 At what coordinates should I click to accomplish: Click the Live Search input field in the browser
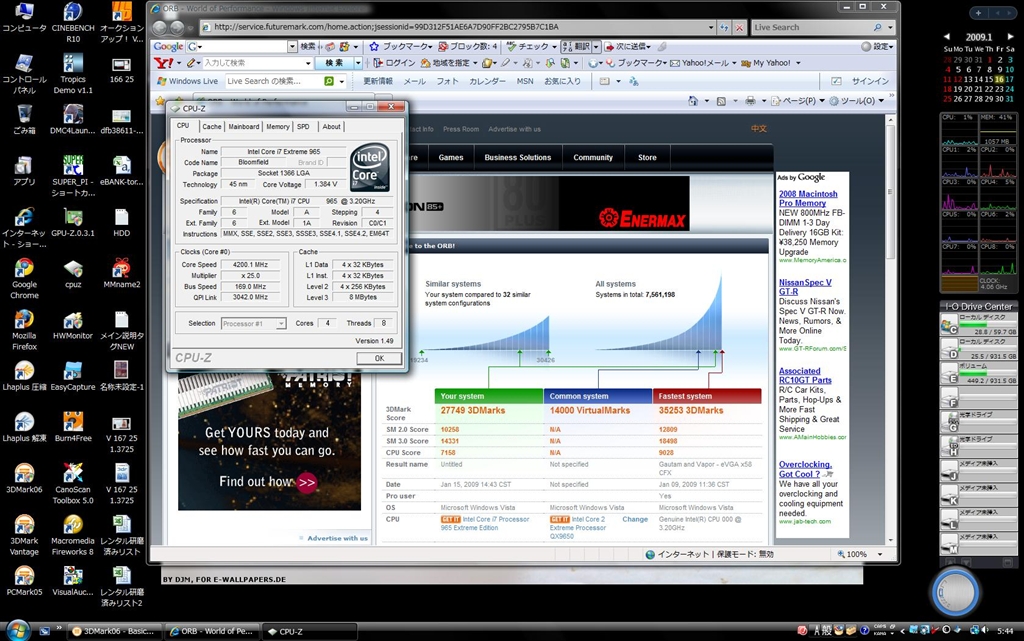point(811,27)
